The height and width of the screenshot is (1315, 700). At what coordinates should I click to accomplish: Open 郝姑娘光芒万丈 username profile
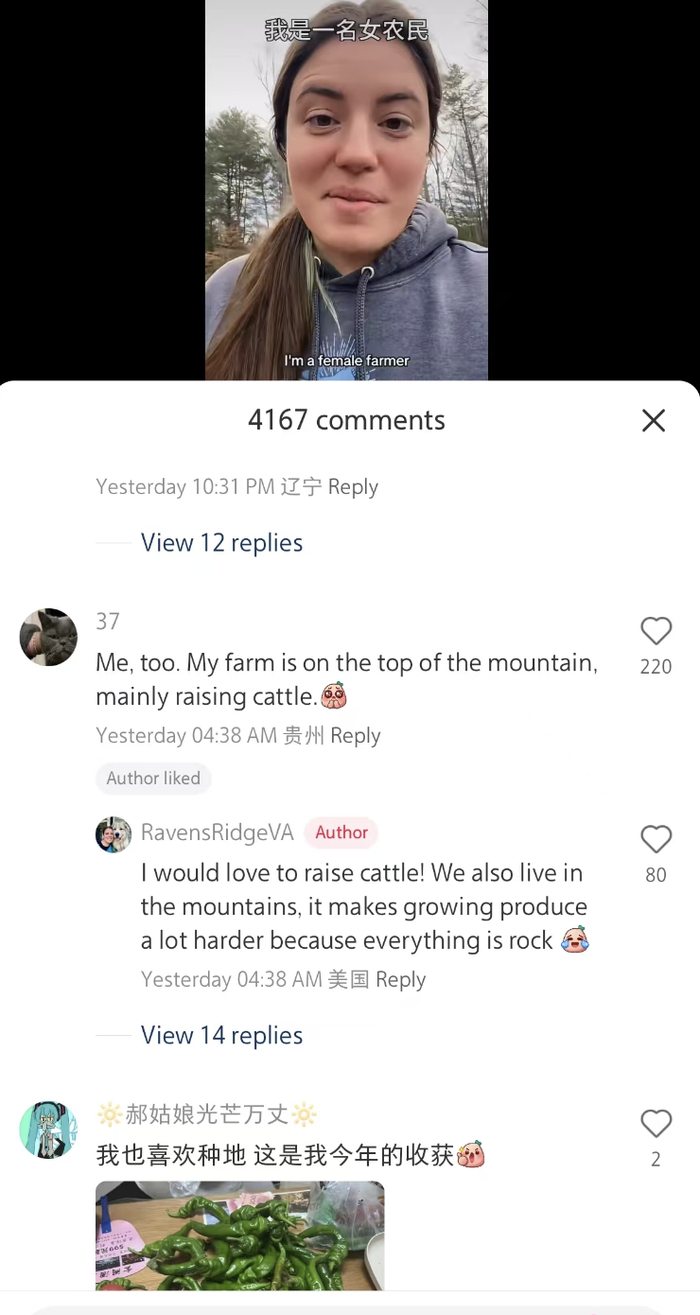(x=207, y=1114)
